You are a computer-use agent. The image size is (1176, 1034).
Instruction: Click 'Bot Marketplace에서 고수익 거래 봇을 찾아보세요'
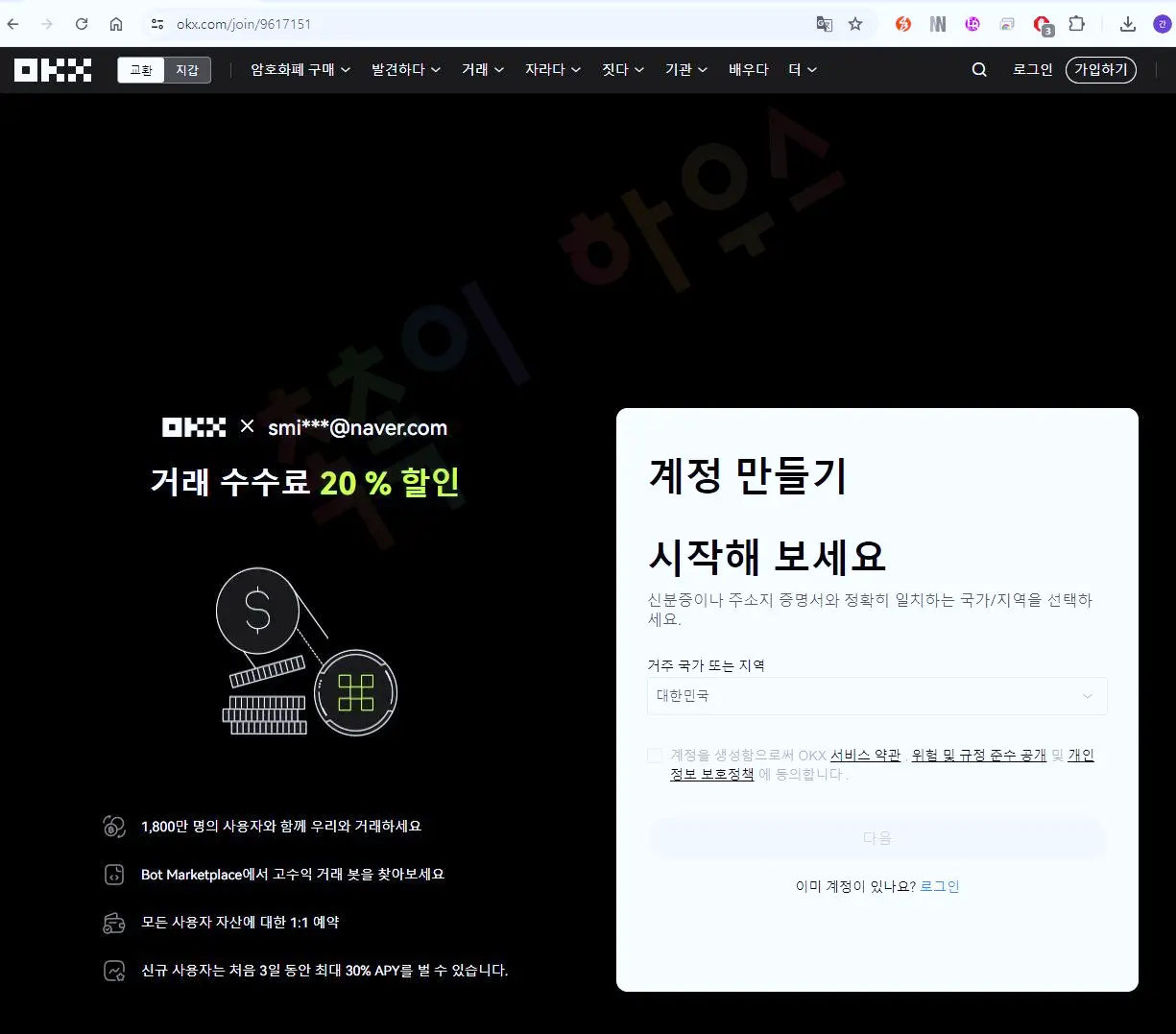pos(293,875)
